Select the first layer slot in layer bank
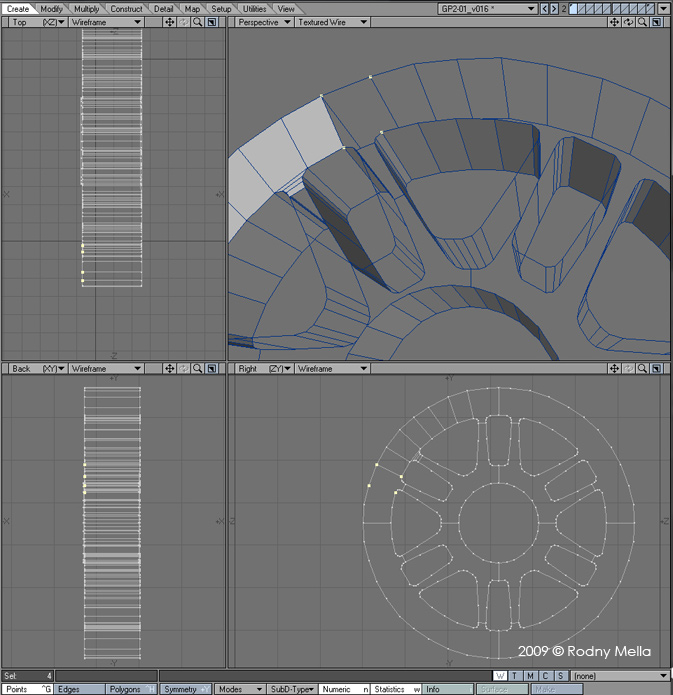This screenshot has width=673, height=695. tap(574, 9)
